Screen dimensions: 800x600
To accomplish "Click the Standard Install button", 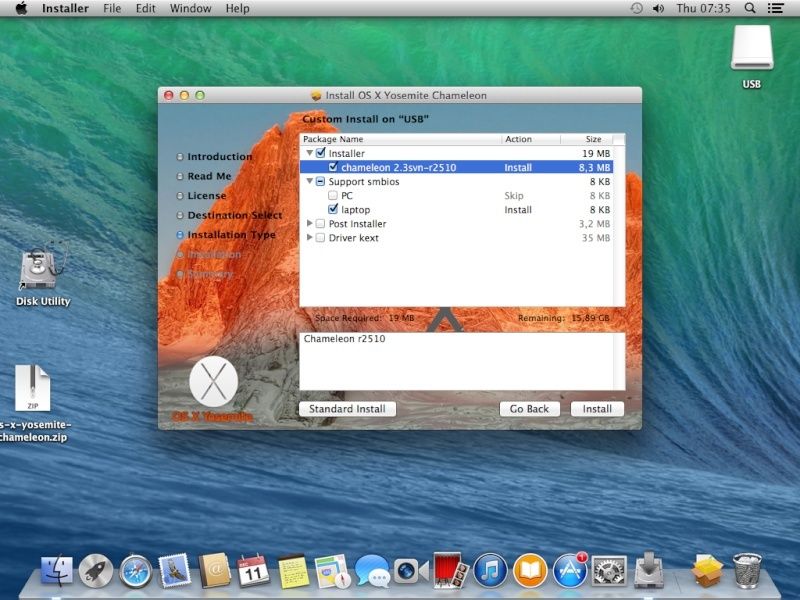I will pyautogui.click(x=347, y=409).
